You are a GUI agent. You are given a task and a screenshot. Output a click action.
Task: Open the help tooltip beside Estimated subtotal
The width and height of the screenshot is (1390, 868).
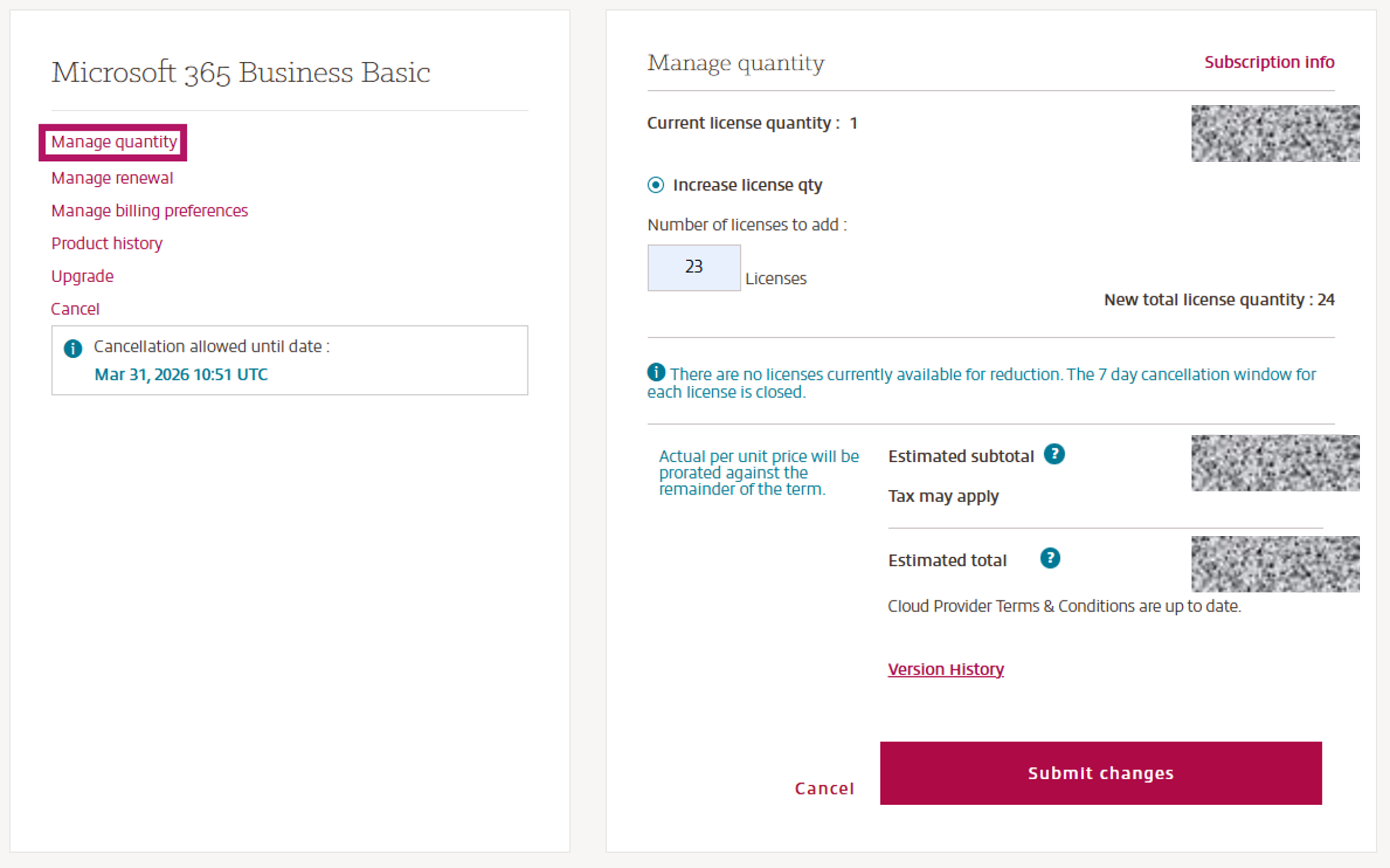[1055, 454]
